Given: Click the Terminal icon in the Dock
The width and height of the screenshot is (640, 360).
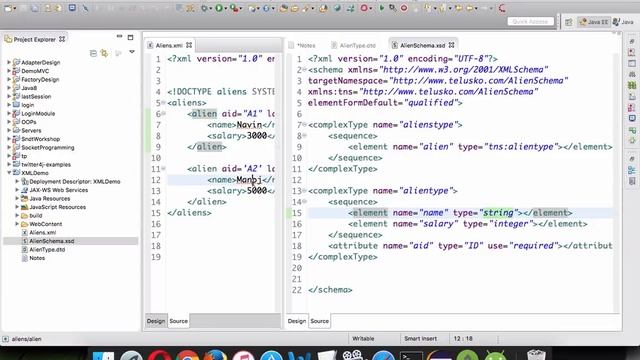Looking at the screenshot, I should click(x=411, y=356).
